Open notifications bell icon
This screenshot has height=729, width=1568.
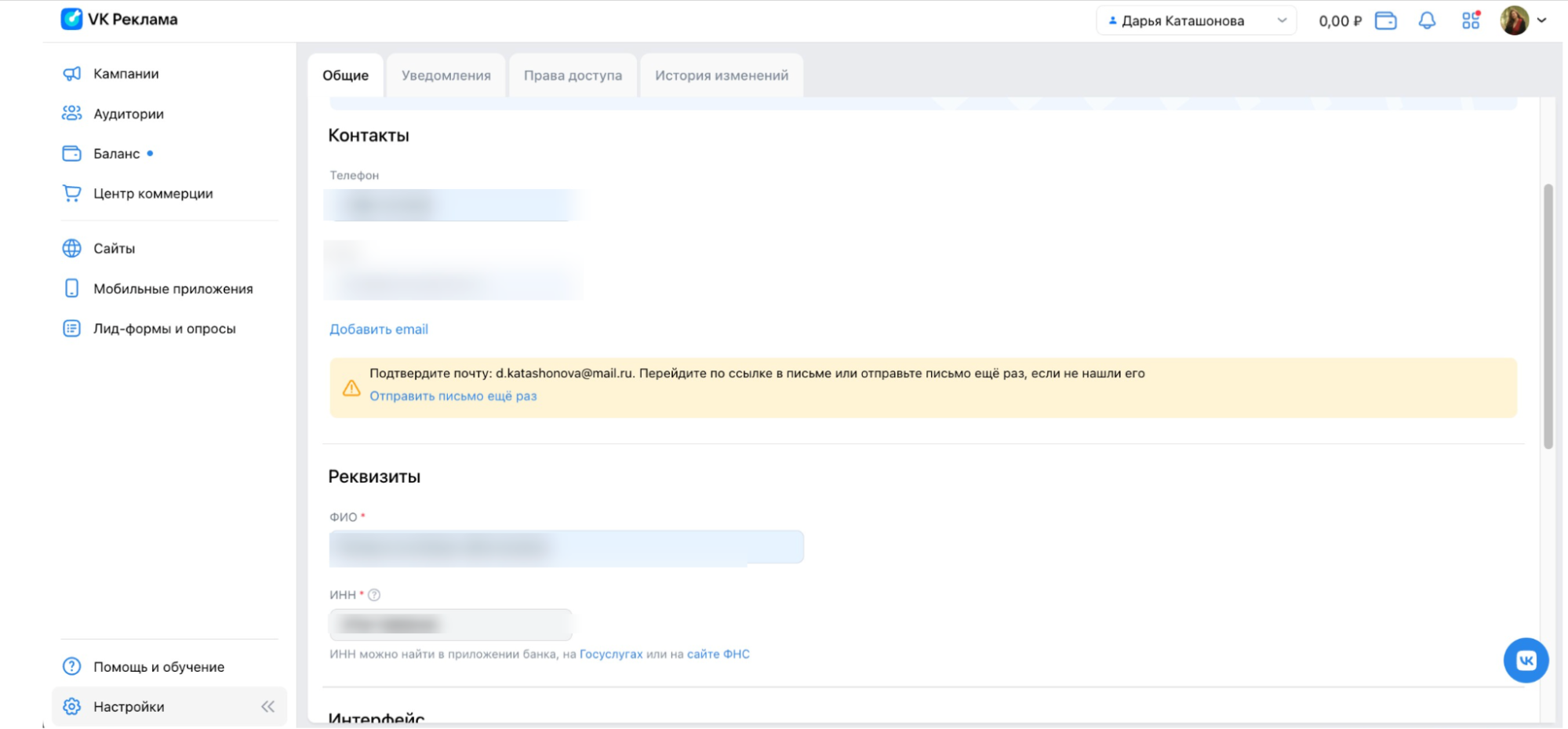coord(1427,21)
